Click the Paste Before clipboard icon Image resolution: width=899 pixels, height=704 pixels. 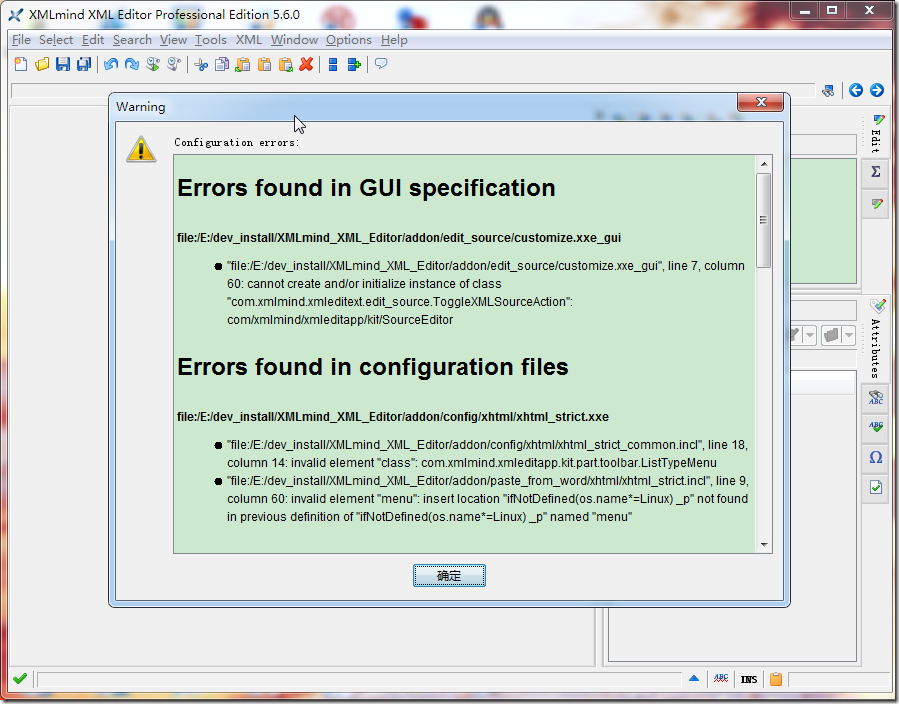point(243,64)
